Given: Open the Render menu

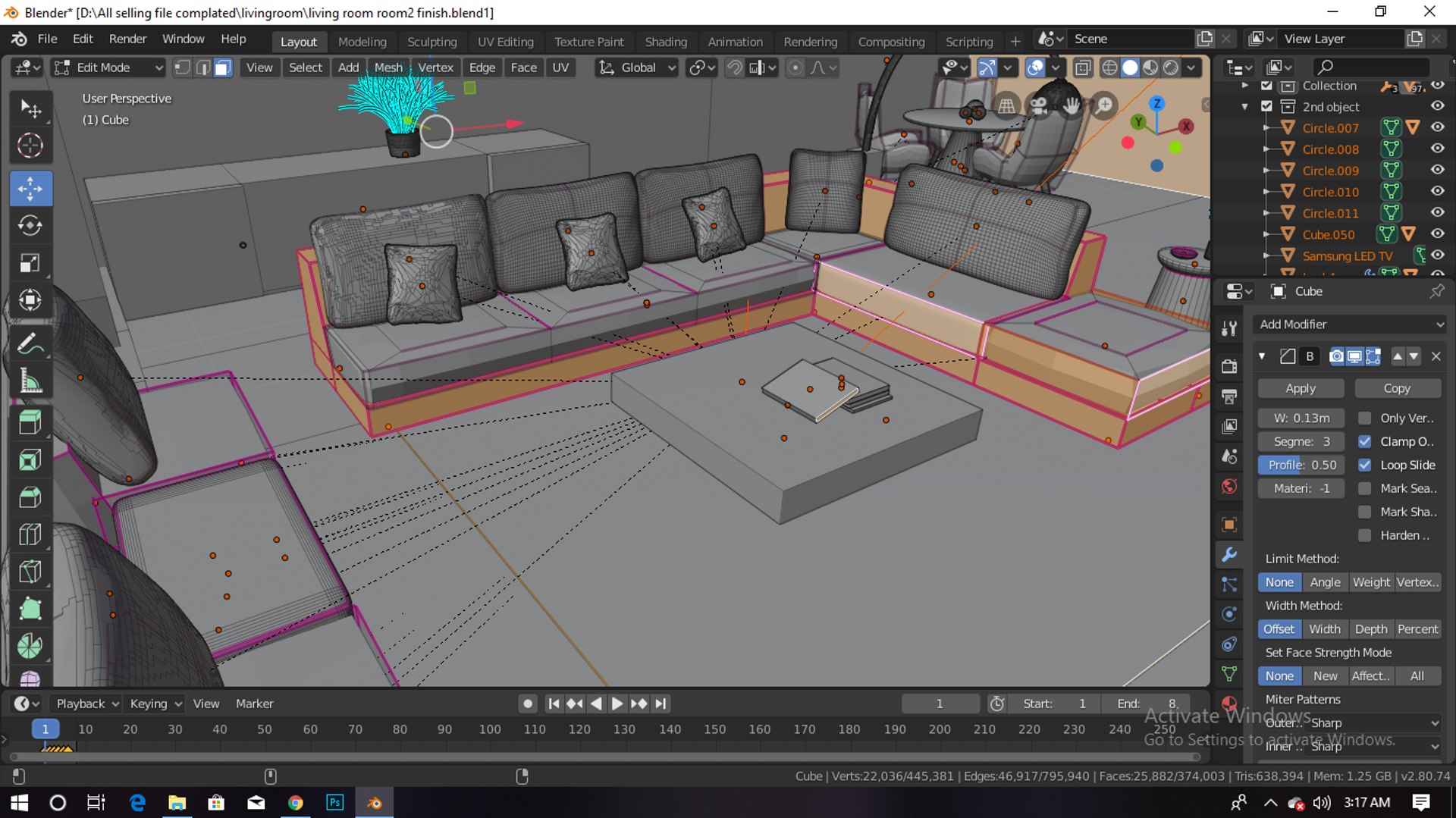Looking at the screenshot, I should [127, 39].
